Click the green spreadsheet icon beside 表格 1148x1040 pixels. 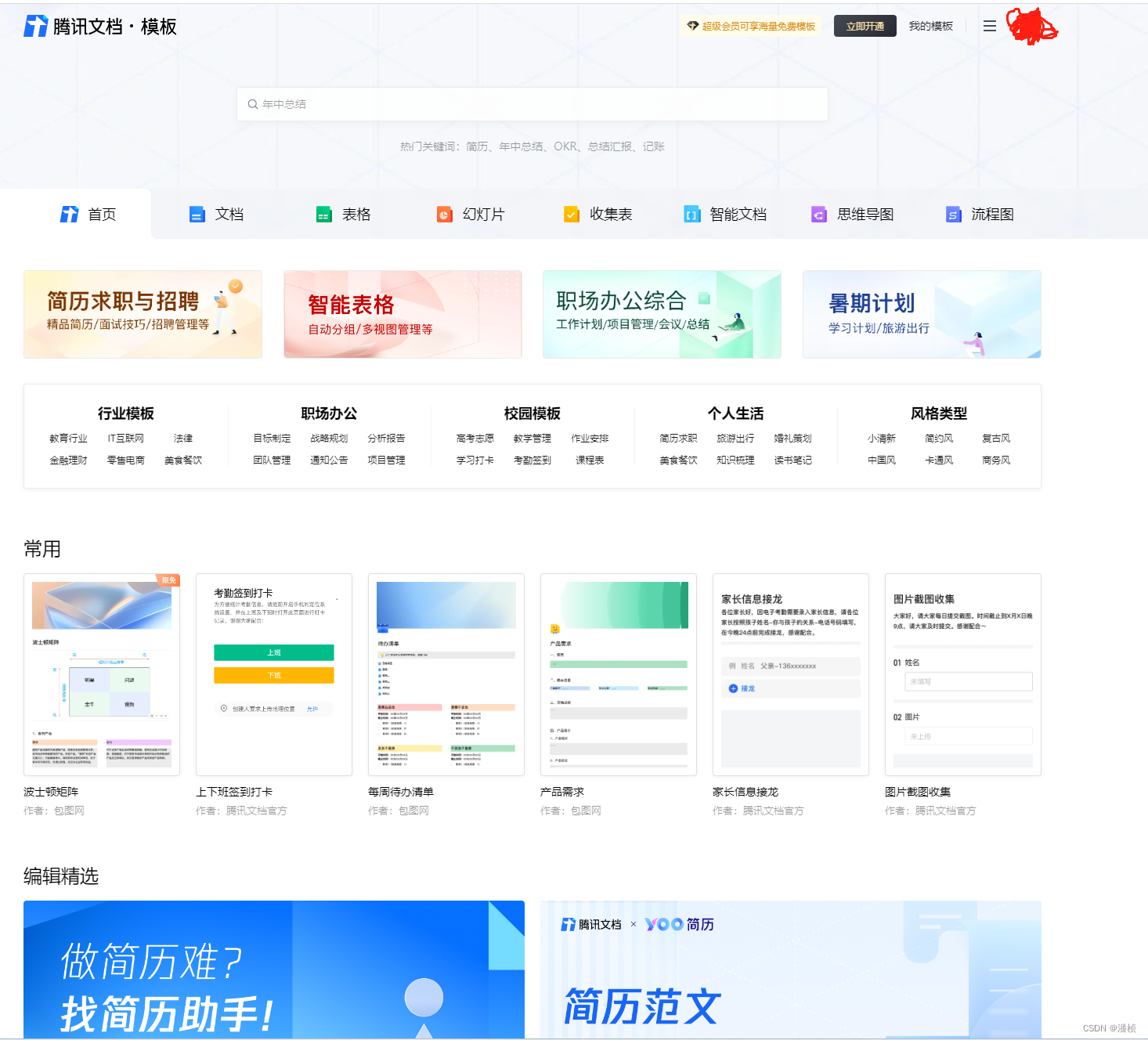pyautogui.click(x=324, y=215)
